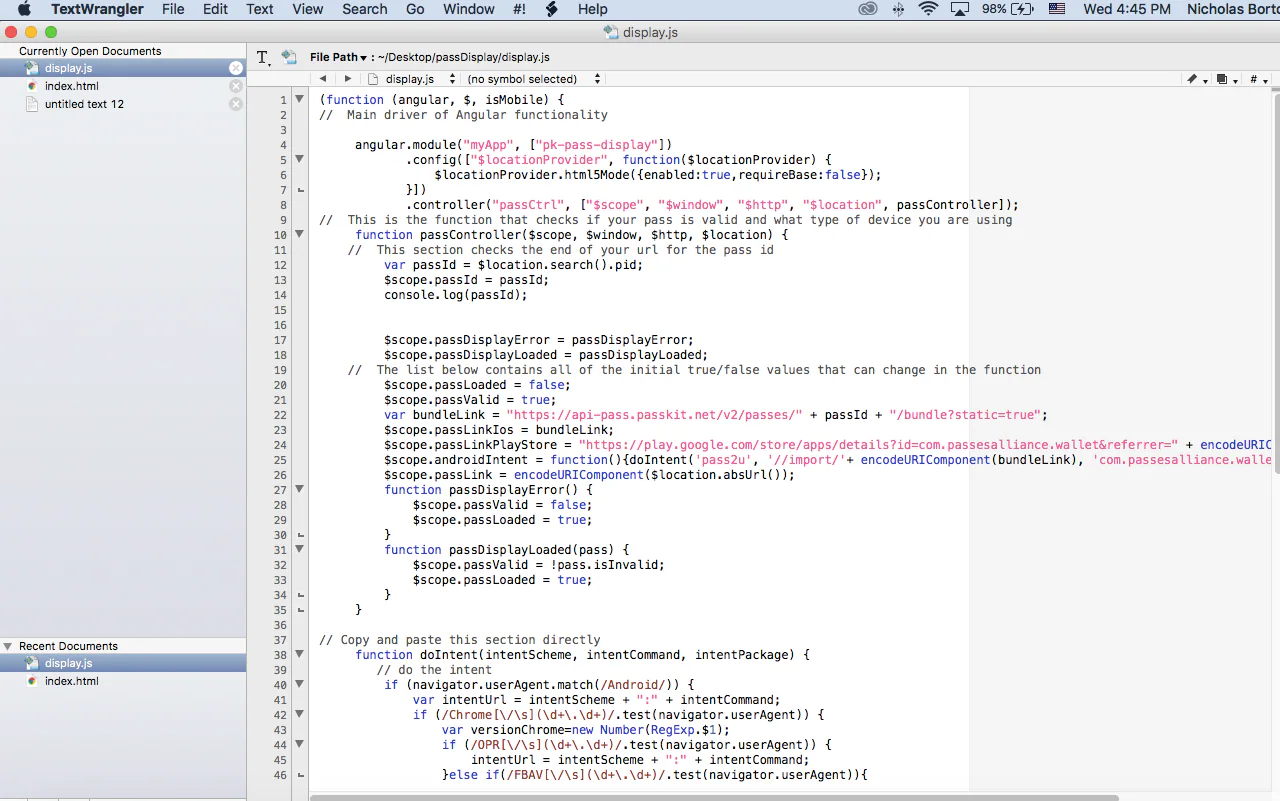Open the AirPlay display menu
This screenshot has height=801, width=1280.
click(960, 9)
